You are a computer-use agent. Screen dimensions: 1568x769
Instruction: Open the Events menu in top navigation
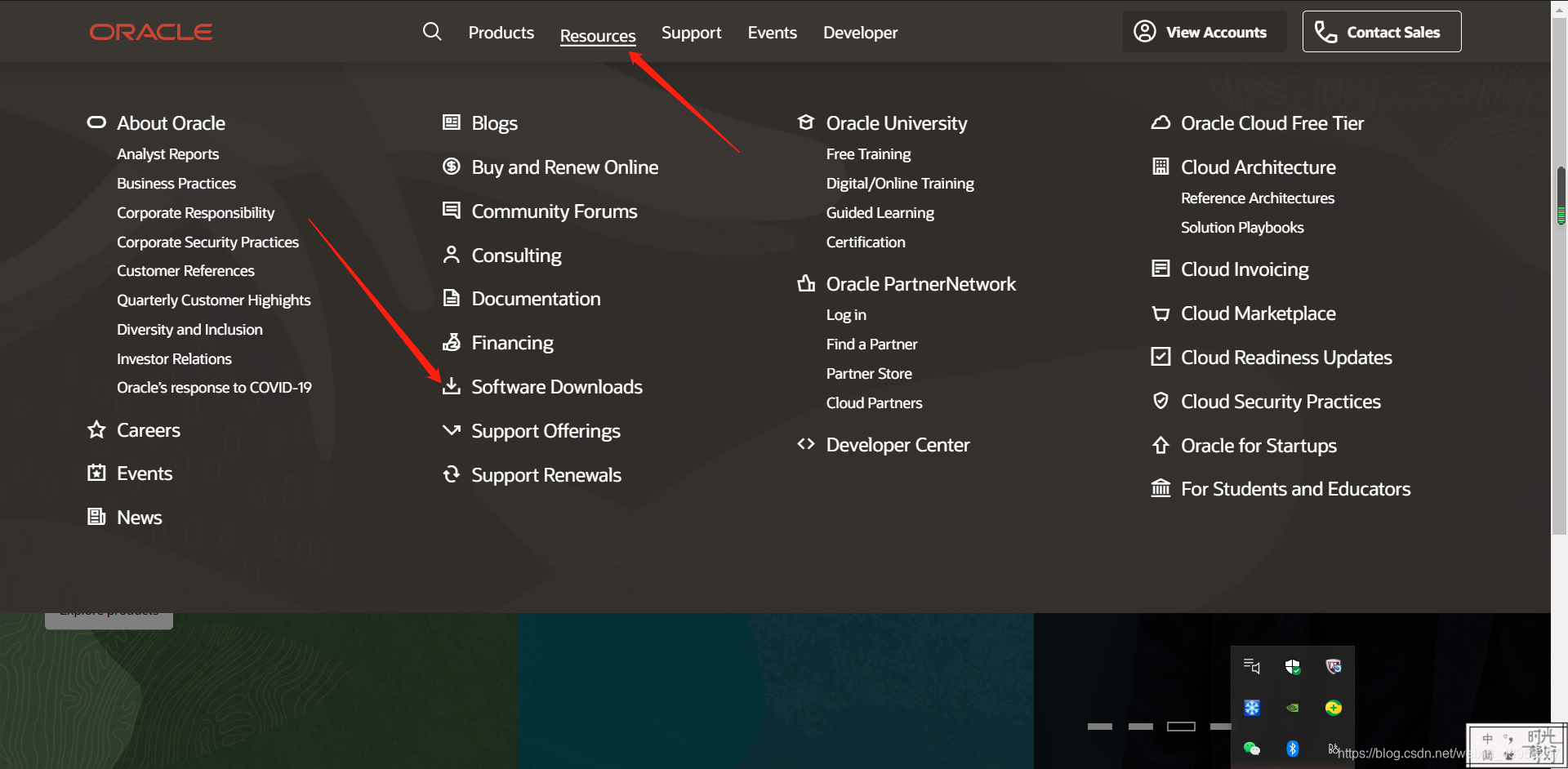coord(773,33)
